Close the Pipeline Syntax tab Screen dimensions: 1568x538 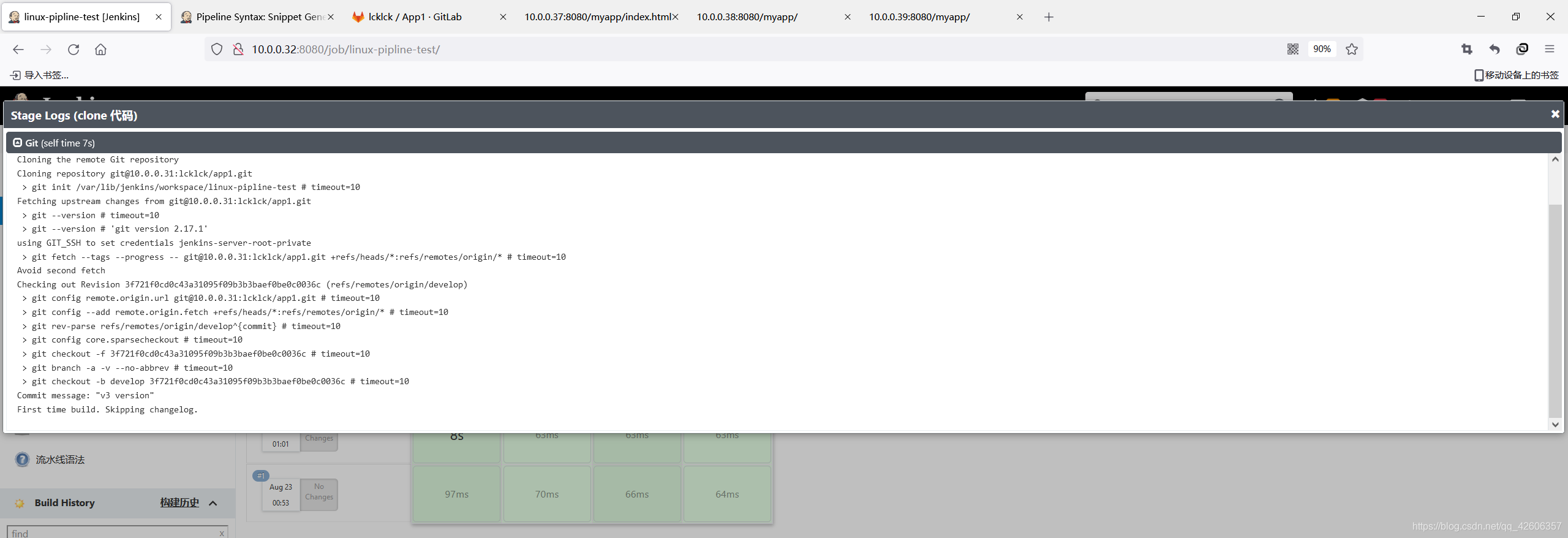point(331,17)
